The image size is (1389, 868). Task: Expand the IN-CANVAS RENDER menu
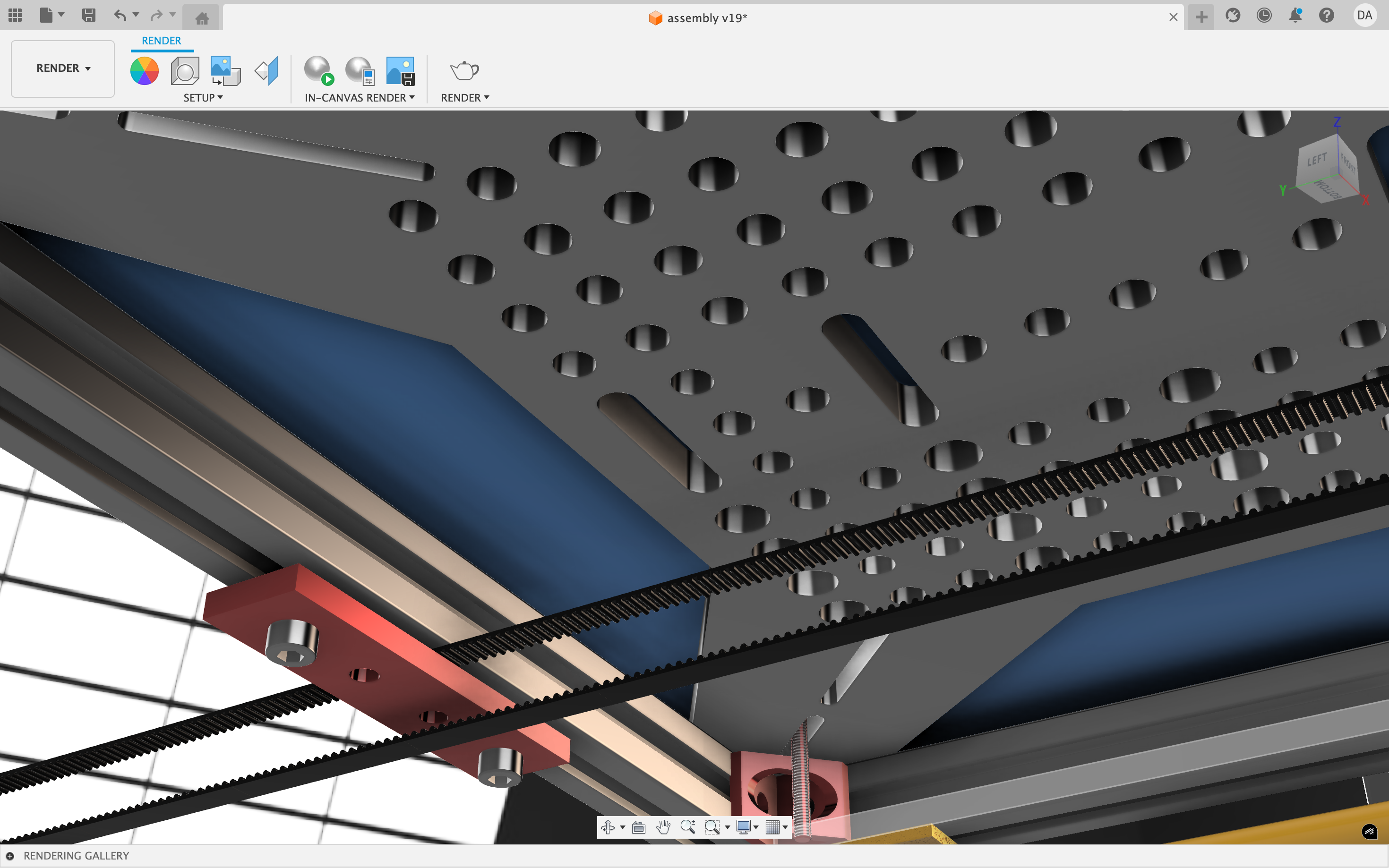click(360, 98)
